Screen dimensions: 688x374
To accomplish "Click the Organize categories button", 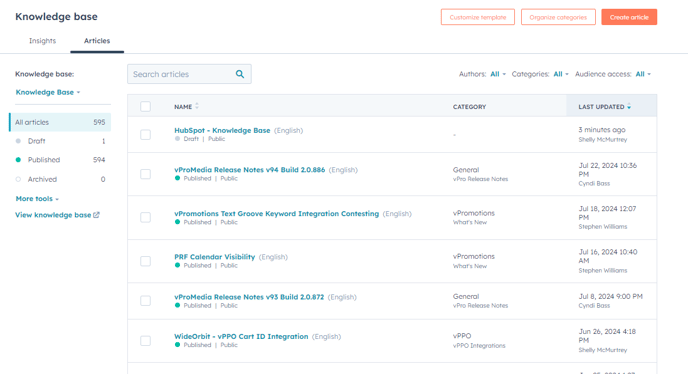I will [x=558, y=17].
